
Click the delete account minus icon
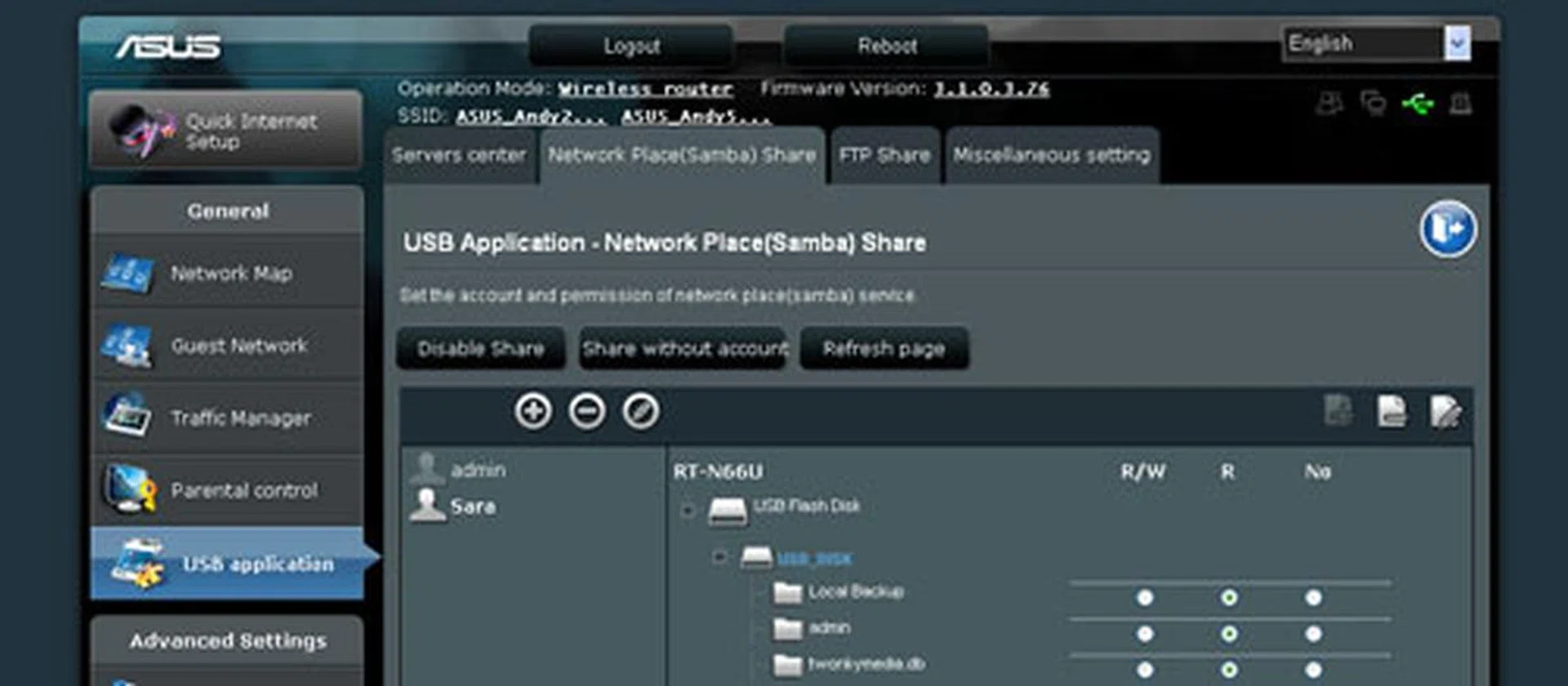click(587, 411)
